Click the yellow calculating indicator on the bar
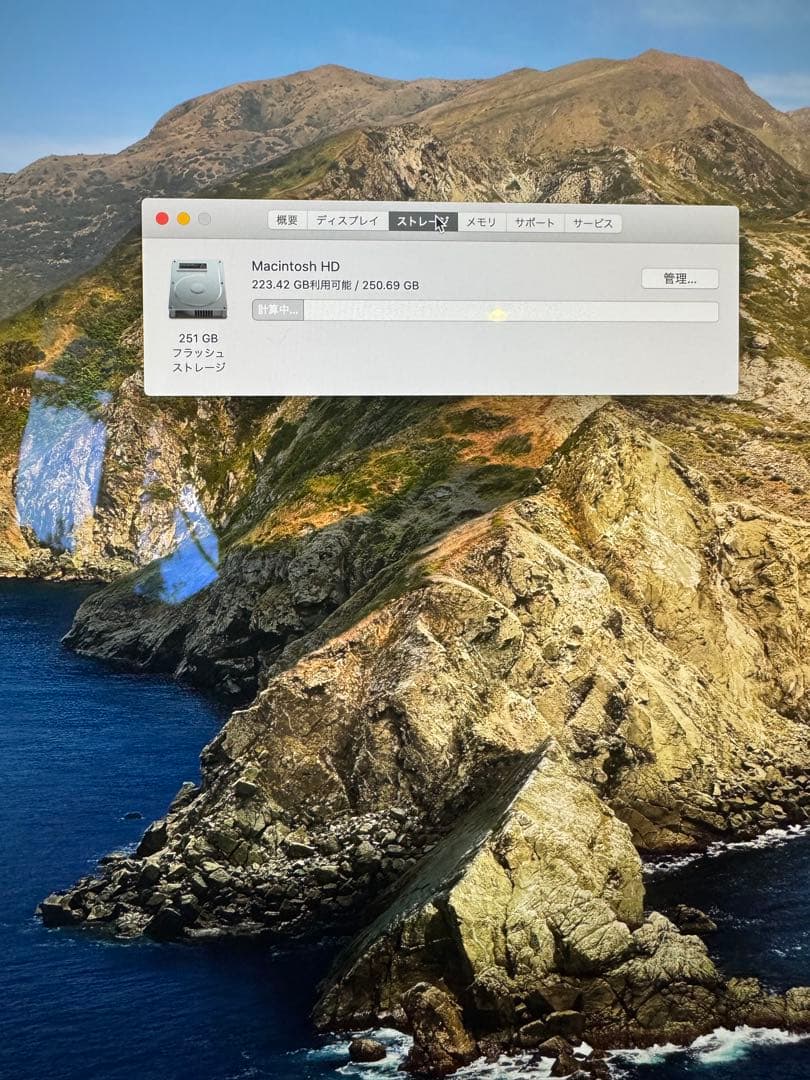 click(499, 313)
